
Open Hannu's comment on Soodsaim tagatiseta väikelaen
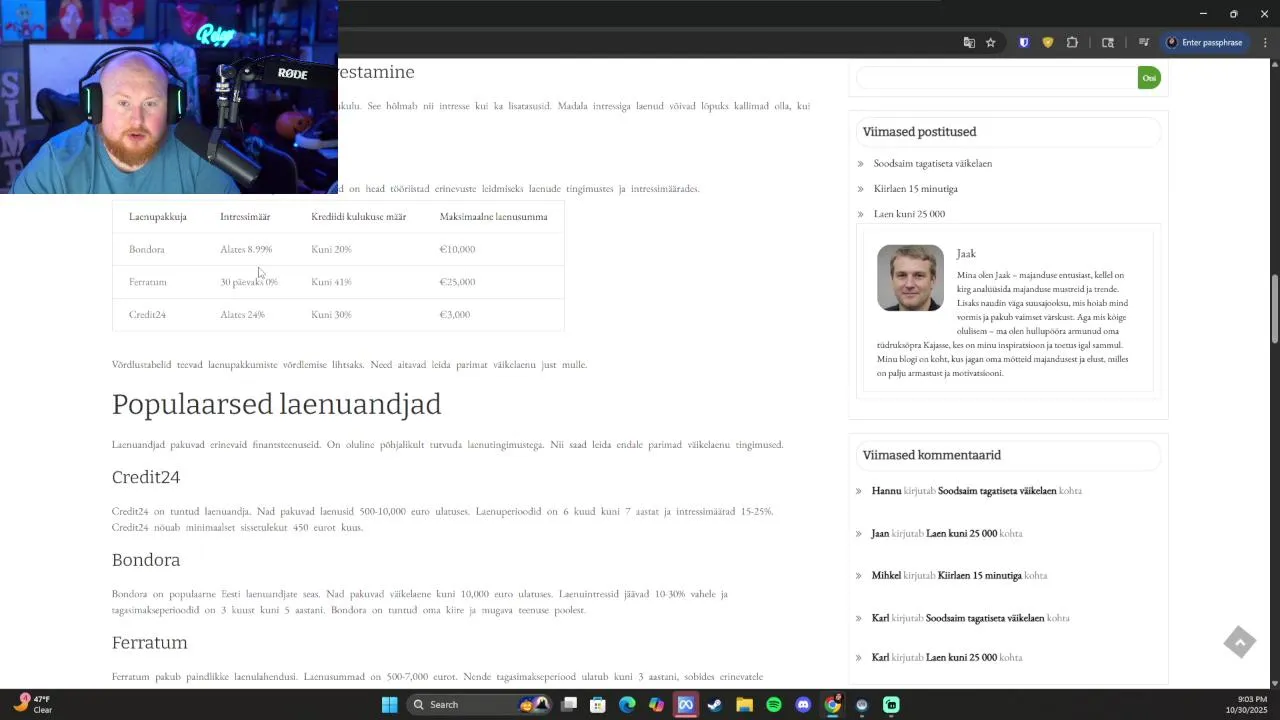996,491
